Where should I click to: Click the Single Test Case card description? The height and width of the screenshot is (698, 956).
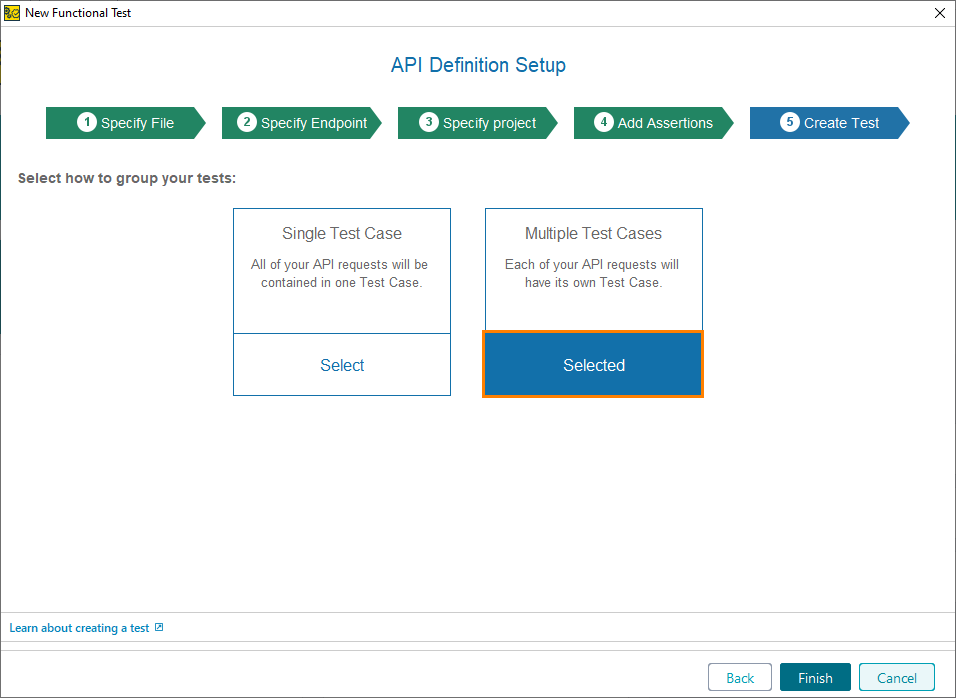(x=341, y=273)
